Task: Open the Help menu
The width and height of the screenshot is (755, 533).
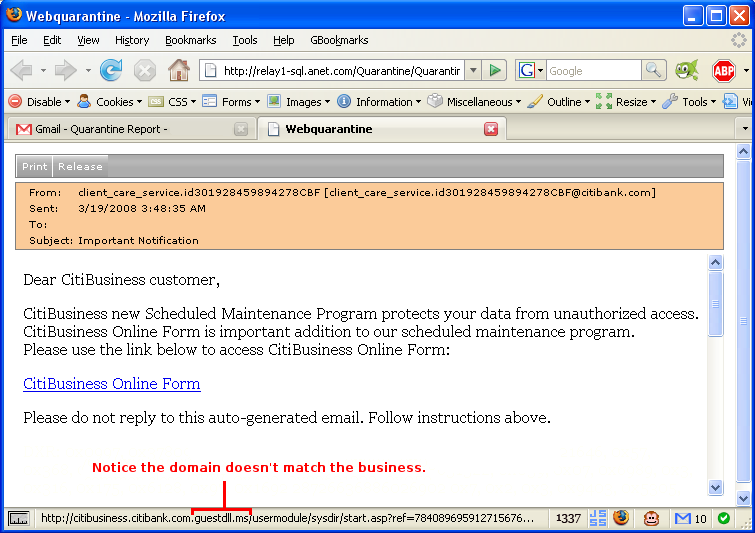Action: tap(284, 40)
